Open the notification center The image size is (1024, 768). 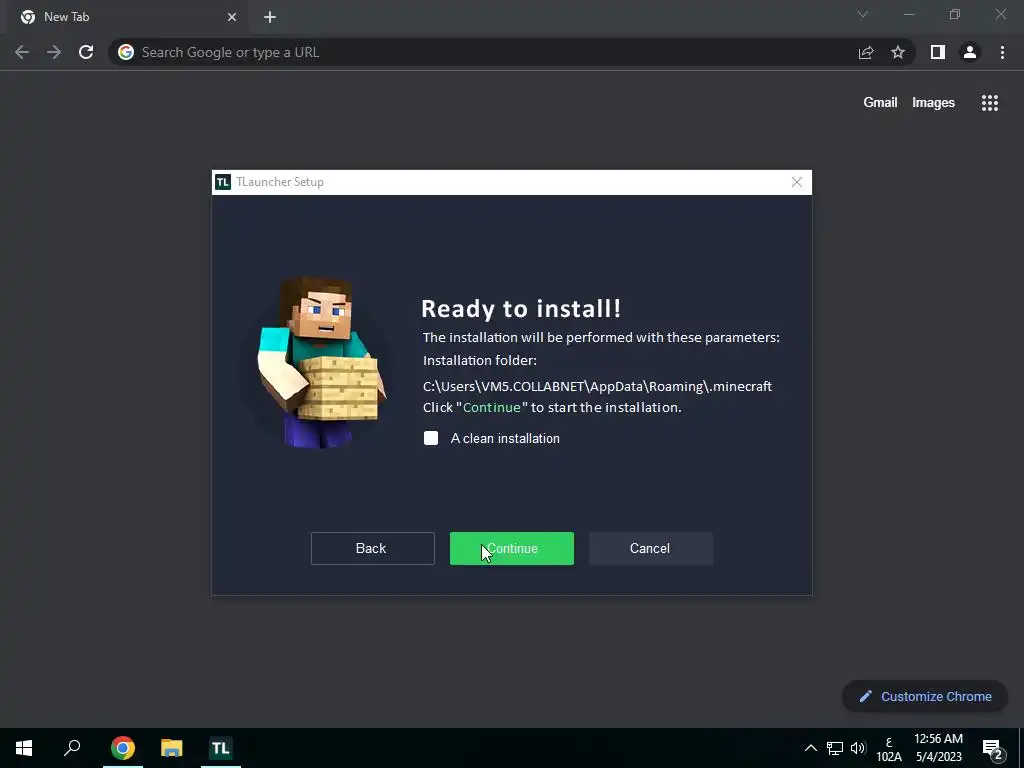point(992,748)
